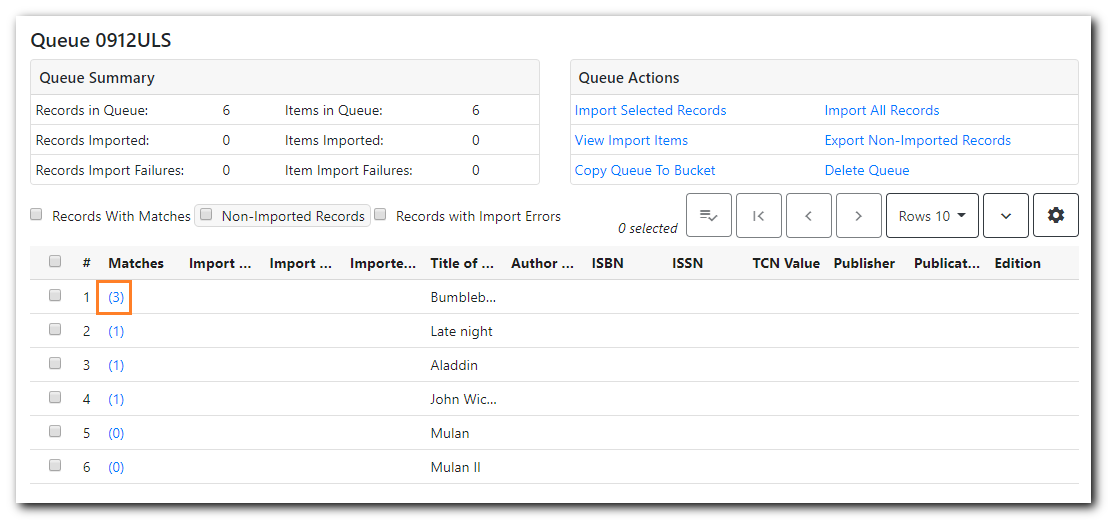Jump to first page arrow
This screenshot has width=1108, height=520.
pyautogui.click(x=759, y=215)
